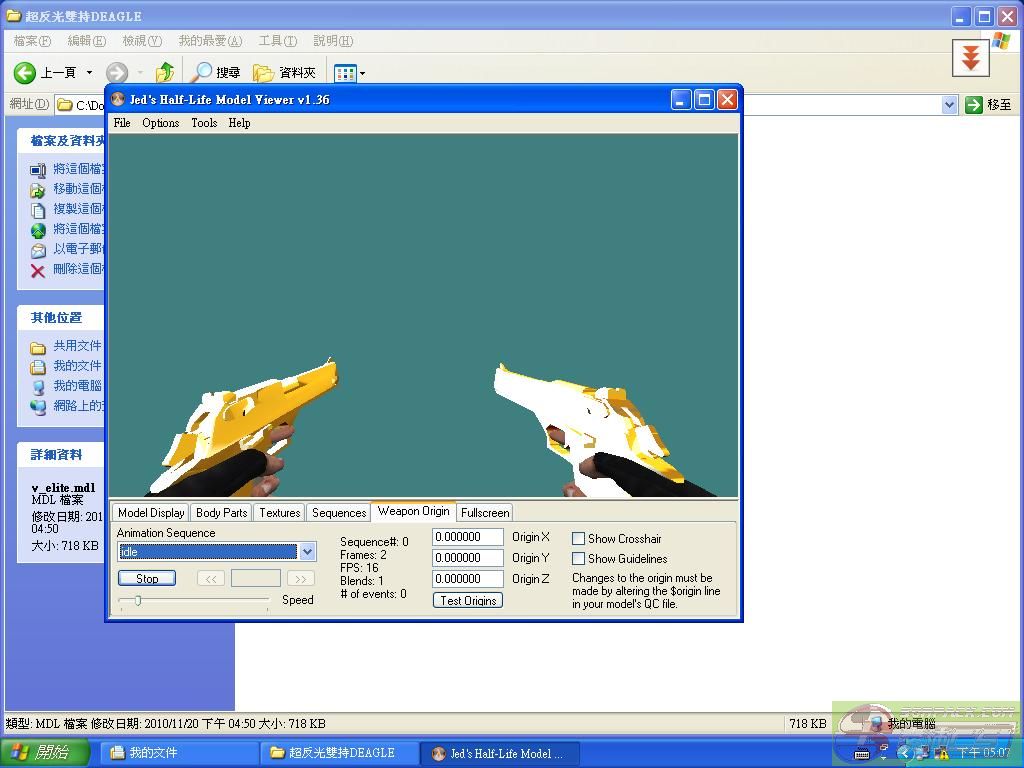Open the Explorer 我的最愛(A) menu
Image resolution: width=1024 pixels, height=768 pixels.
point(210,41)
